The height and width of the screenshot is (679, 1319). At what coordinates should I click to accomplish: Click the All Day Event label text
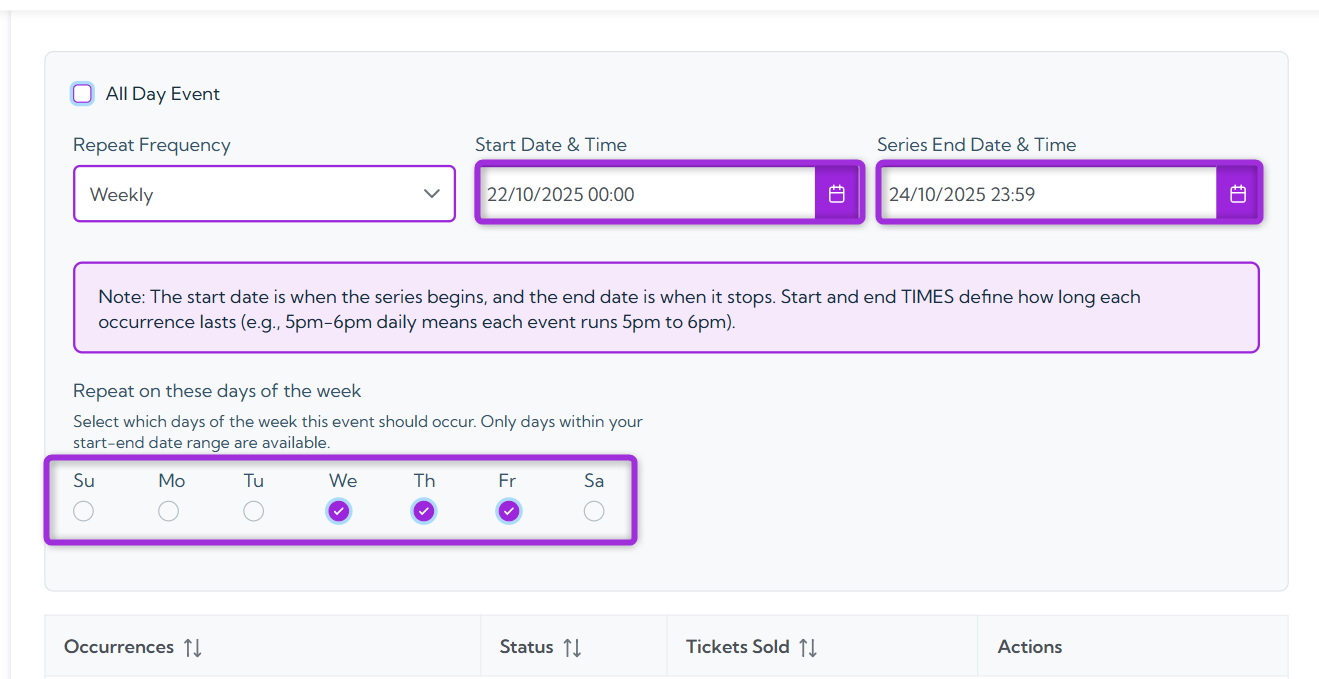click(163, 94)
